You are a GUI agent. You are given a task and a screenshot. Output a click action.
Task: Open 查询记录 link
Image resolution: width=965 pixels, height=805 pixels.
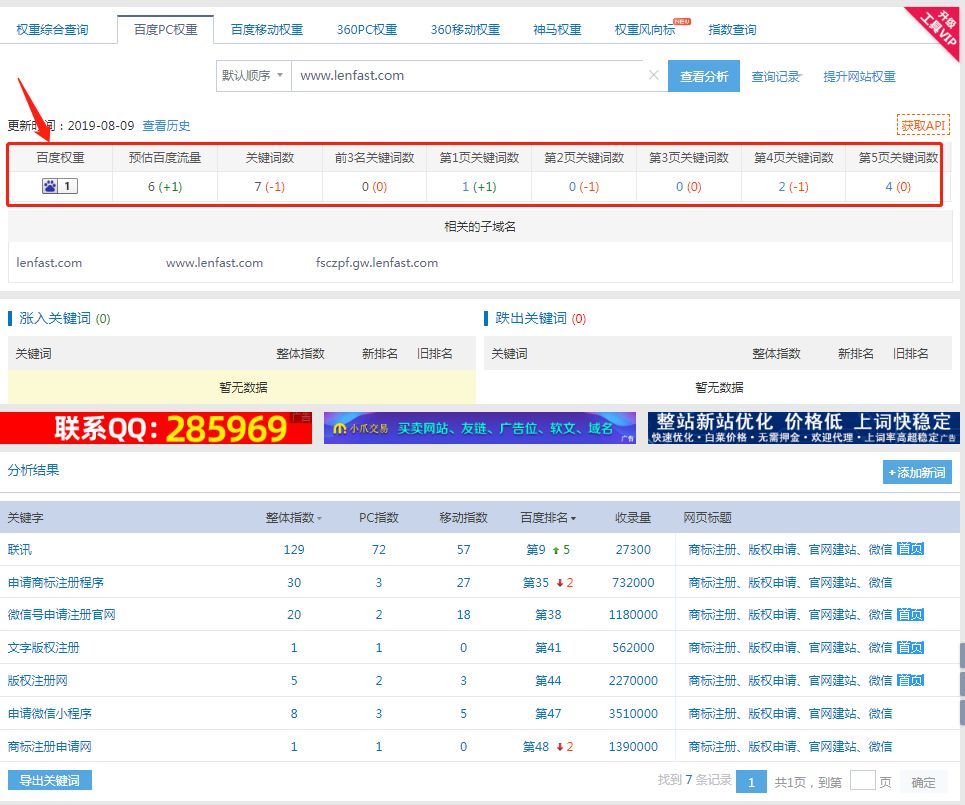[x=775, y=76]
